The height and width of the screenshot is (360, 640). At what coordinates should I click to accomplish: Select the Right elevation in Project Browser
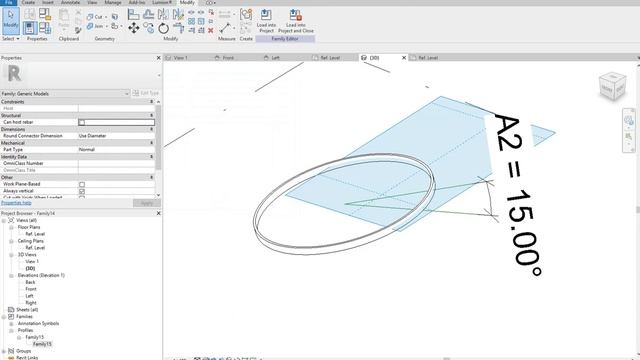click(x=31, y=303)
